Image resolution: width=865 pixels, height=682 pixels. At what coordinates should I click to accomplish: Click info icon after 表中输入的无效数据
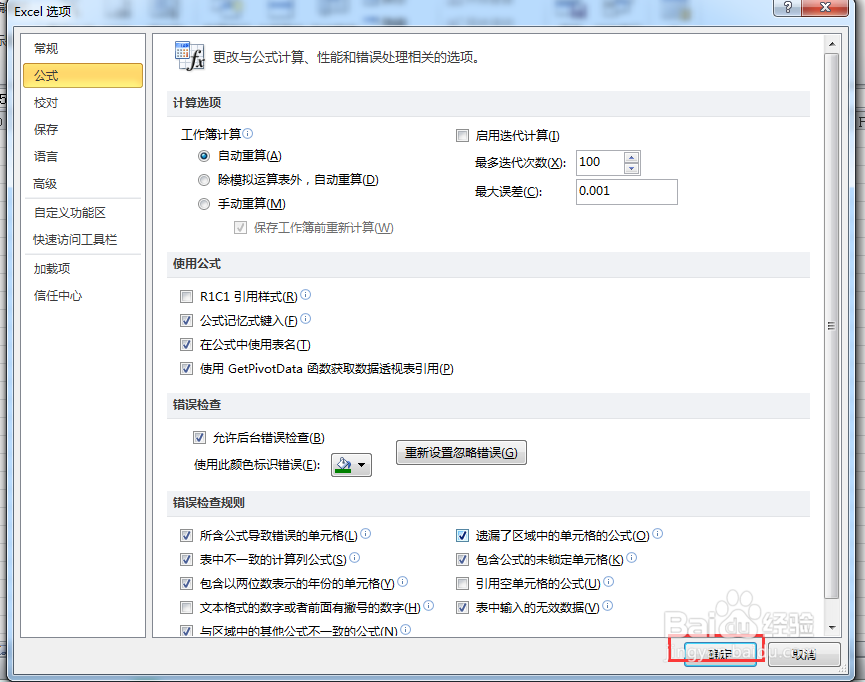(607, 605)
